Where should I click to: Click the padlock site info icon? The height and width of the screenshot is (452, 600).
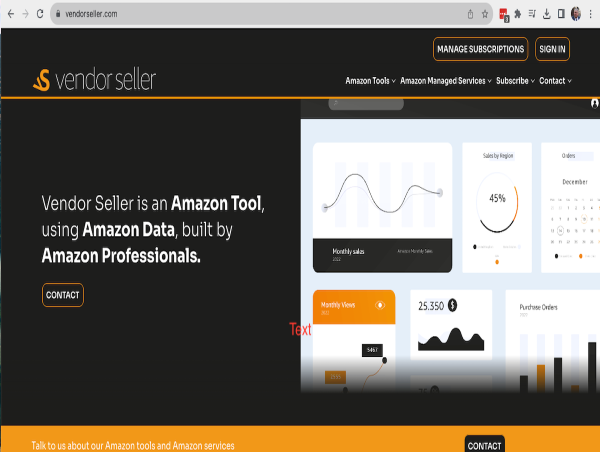(58, 14)
